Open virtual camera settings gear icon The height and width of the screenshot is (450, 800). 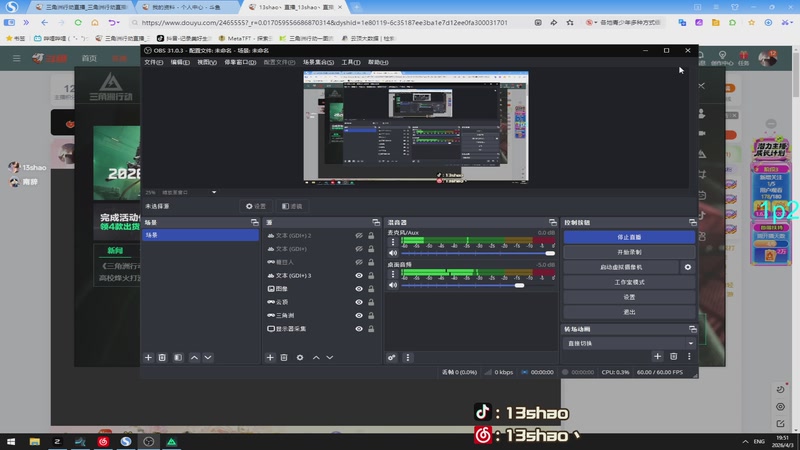[688, 267]
